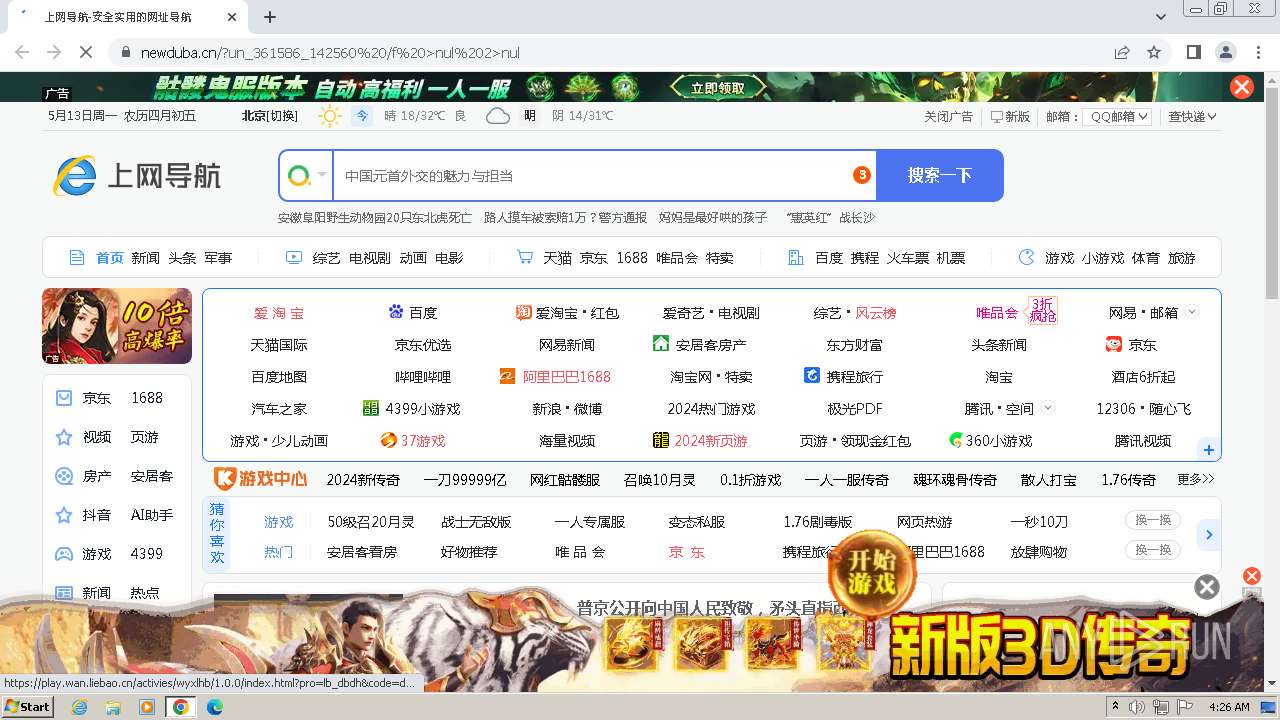
Task: Click the 京东 sidebar mail icon
Action: [64, 398]
